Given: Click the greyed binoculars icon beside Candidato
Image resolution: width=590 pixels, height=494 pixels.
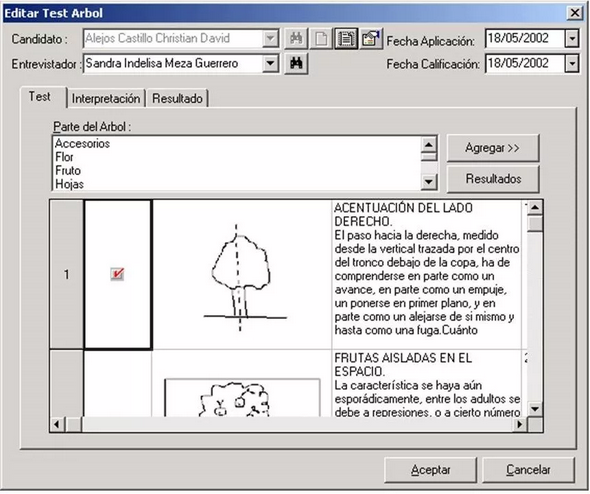Looking at the screenshot, I should click(x=296, y=39).
